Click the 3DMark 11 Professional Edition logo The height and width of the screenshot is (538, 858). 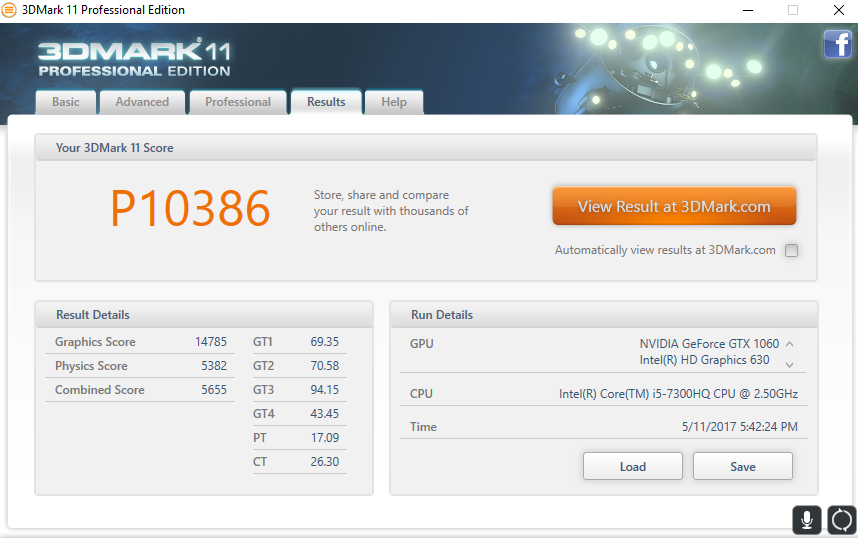[134, 57]
